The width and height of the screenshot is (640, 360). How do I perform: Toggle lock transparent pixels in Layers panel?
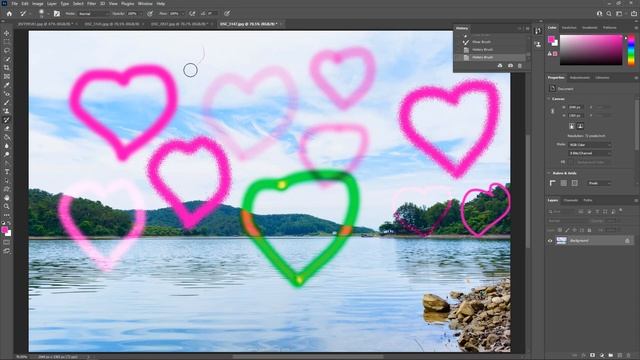560,230
